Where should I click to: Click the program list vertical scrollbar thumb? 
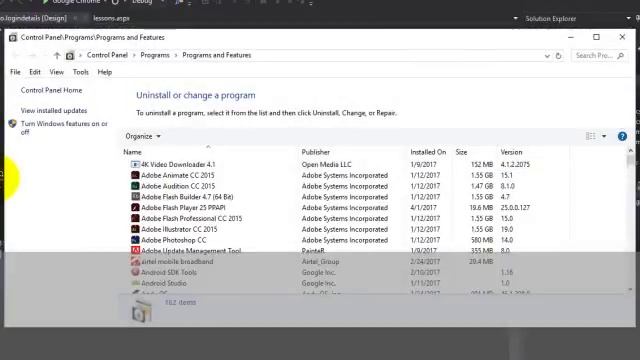point(630,161)
